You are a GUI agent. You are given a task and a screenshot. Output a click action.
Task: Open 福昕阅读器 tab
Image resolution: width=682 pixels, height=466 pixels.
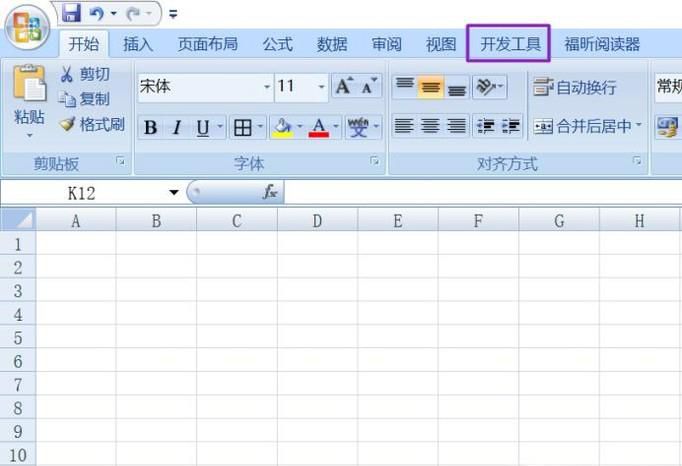pos(602,44)
